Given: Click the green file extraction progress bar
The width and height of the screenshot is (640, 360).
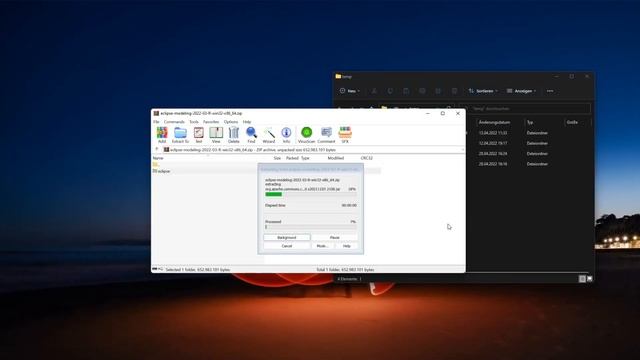Looking at the screenshot, I should coord(311,194).
